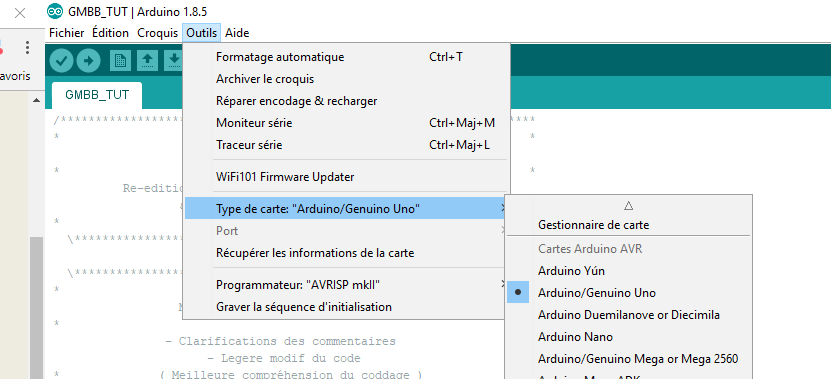Select Arduino/Genuino Mega or Mega 2560 board
Image resolution: width=831 pixels, height=379 pixels.
tap(629, 359)
